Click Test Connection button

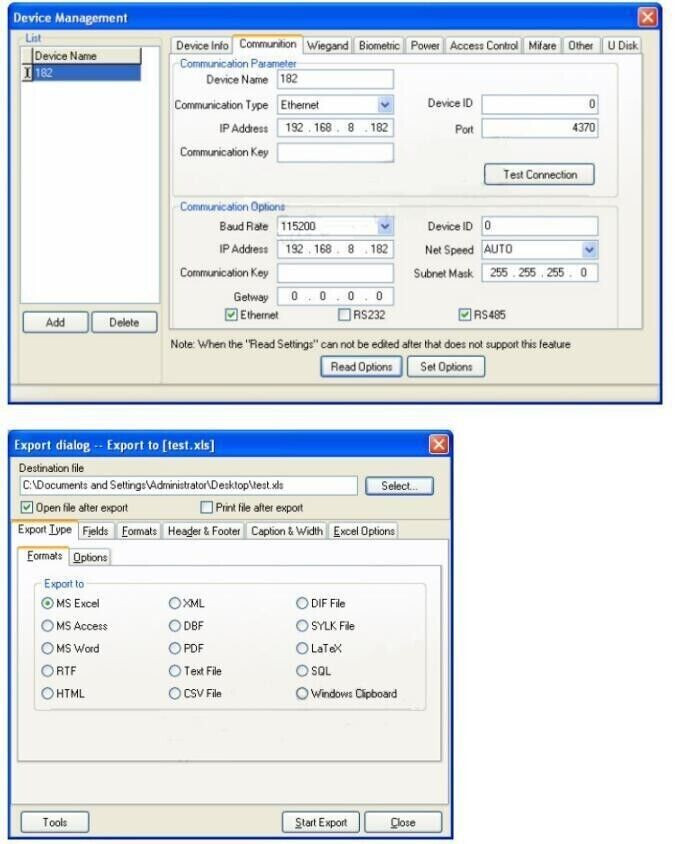[539, 174]
